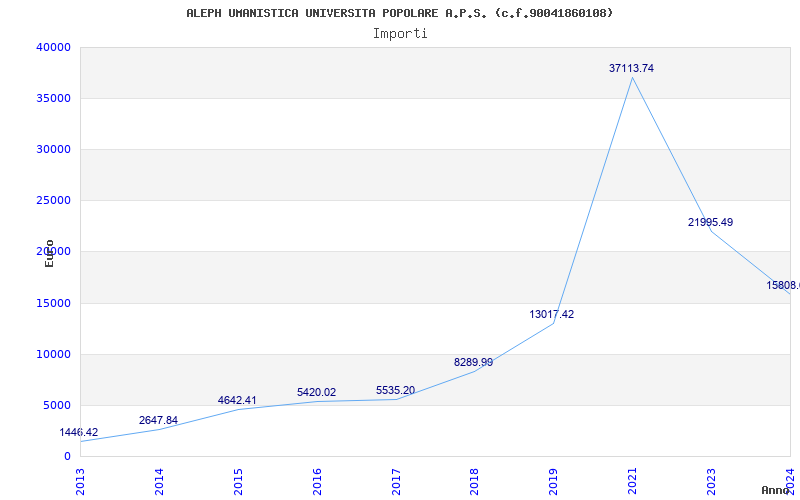This screenshot has width=800, height=500.
Task: Click the y-axis value 5000
Action: coord(56,406)
